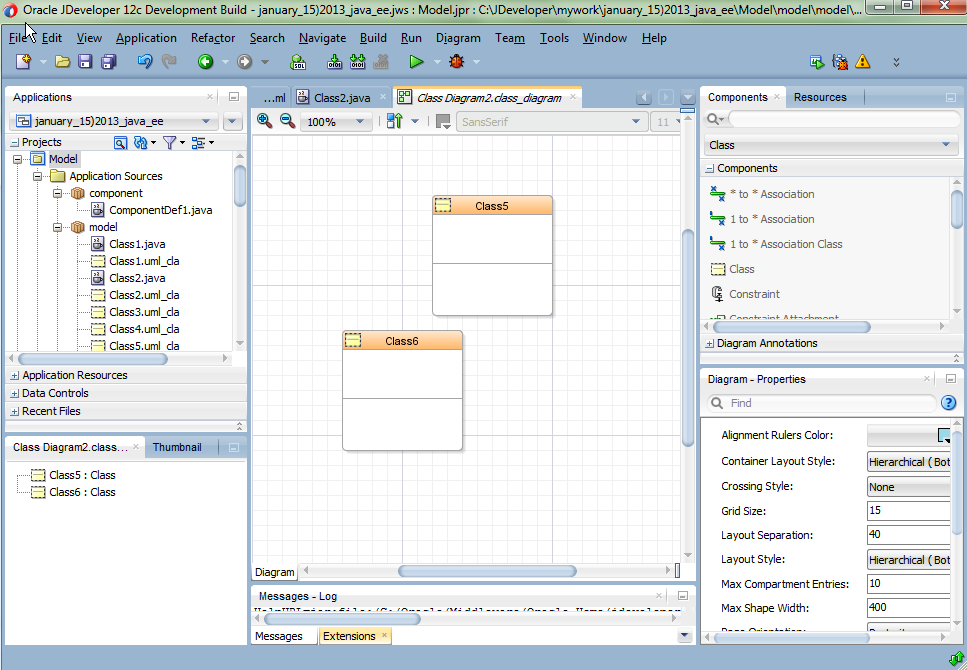Save the current file with disk icon
Image resolution: width=967 pixels, height=670 pixels.
[x=85, y=61]
